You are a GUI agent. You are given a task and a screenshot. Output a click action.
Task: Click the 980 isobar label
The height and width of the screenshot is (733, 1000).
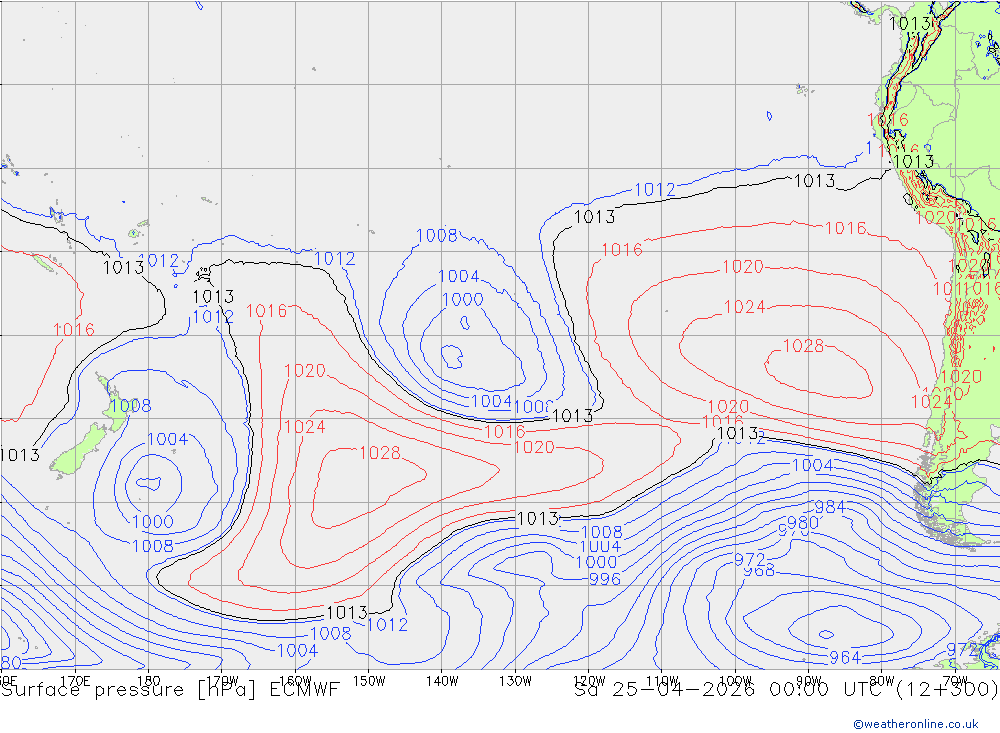point(802,523)
